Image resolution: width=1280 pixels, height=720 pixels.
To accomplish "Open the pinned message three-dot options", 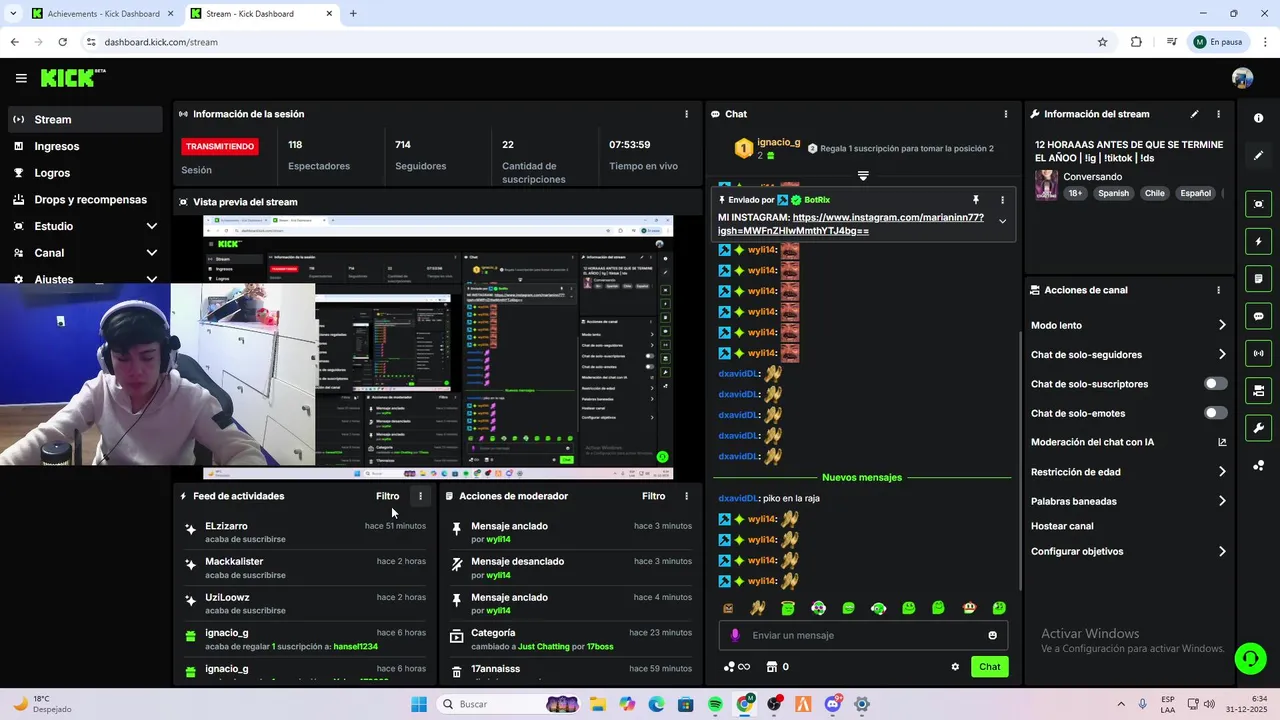I will [x=1002, y=200].
